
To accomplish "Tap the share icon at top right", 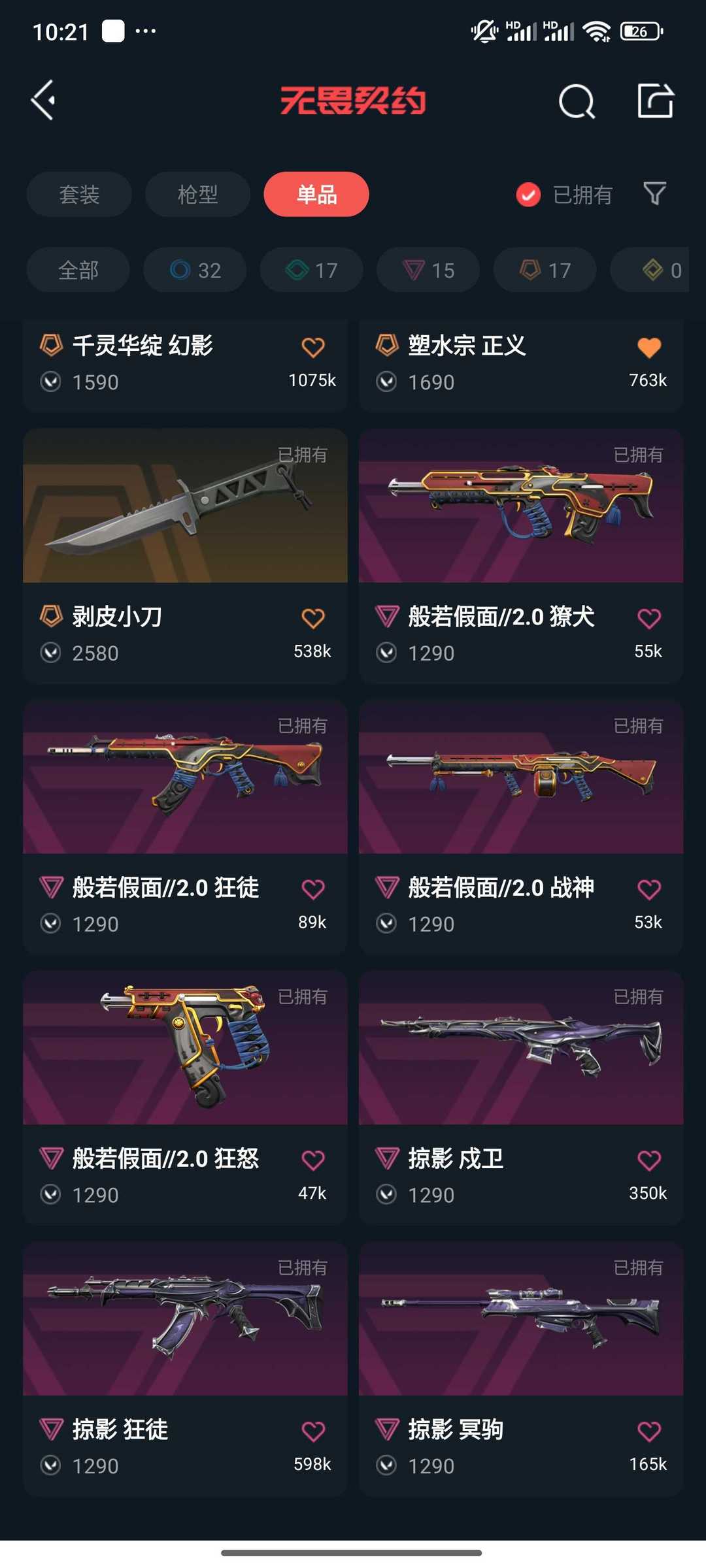I will coord(656,101).
